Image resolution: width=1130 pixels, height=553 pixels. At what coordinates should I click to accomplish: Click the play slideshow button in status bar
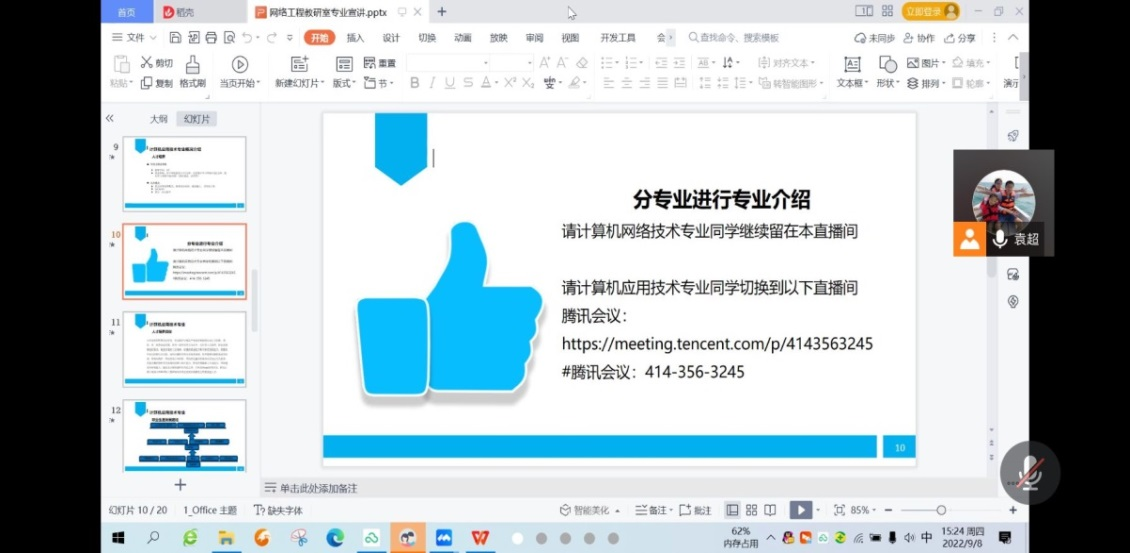click(799, 510)
